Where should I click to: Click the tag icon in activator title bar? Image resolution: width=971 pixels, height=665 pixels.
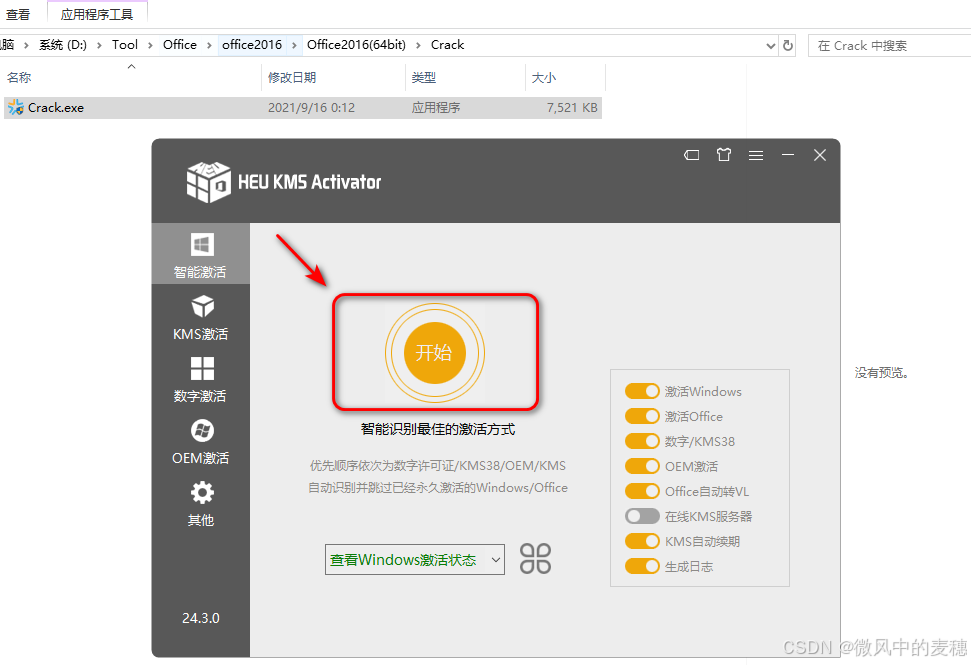pos(692,155)
